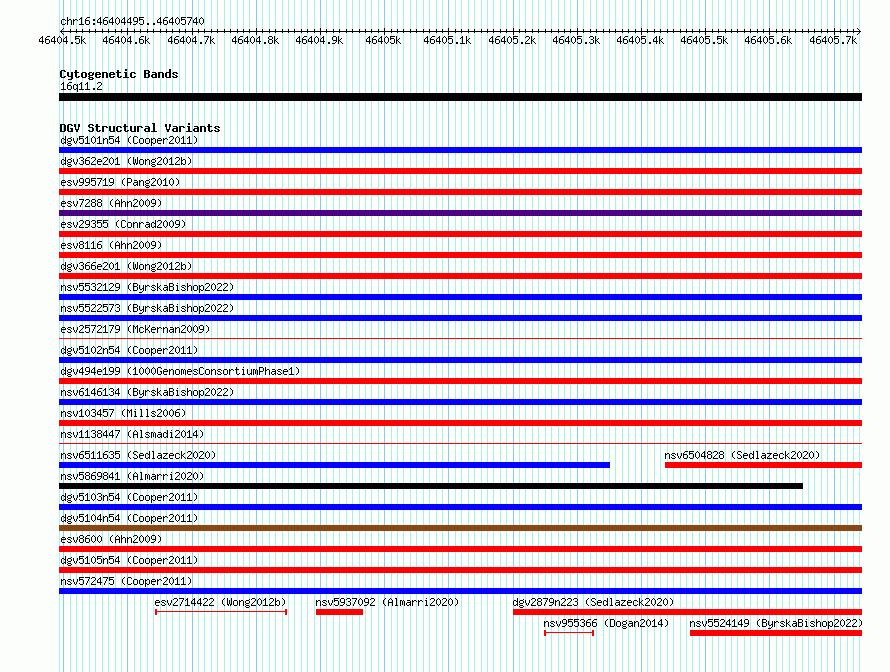The height and width of the screenshot is (672, 890).
Task: Click the thin red interval under esv2714422
Action: (221, 612)
